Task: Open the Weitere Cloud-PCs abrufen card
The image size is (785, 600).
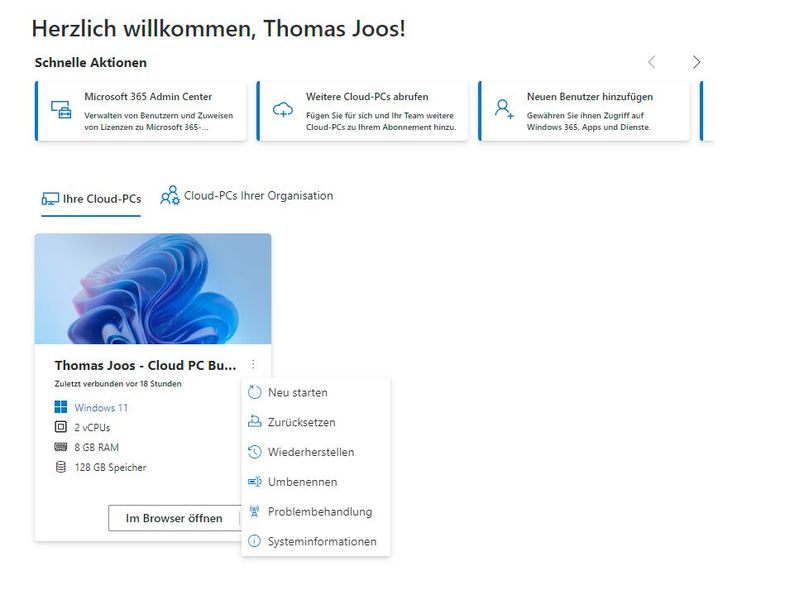Action: [x=362, y=111]
